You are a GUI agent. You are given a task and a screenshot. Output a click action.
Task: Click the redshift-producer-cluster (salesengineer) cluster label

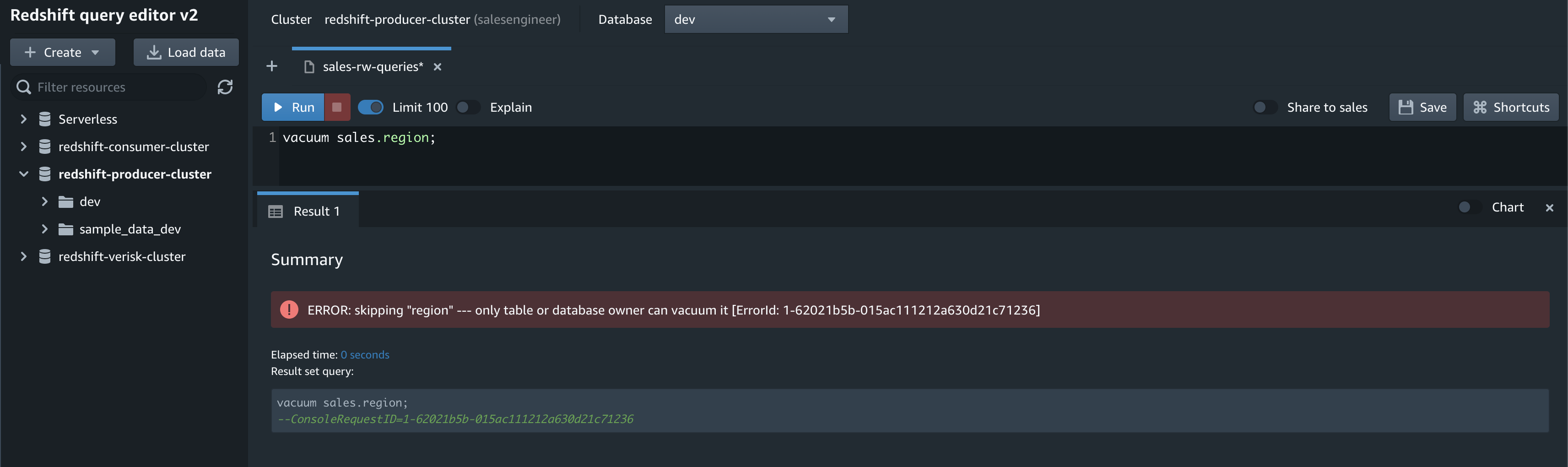pos(443,20)
